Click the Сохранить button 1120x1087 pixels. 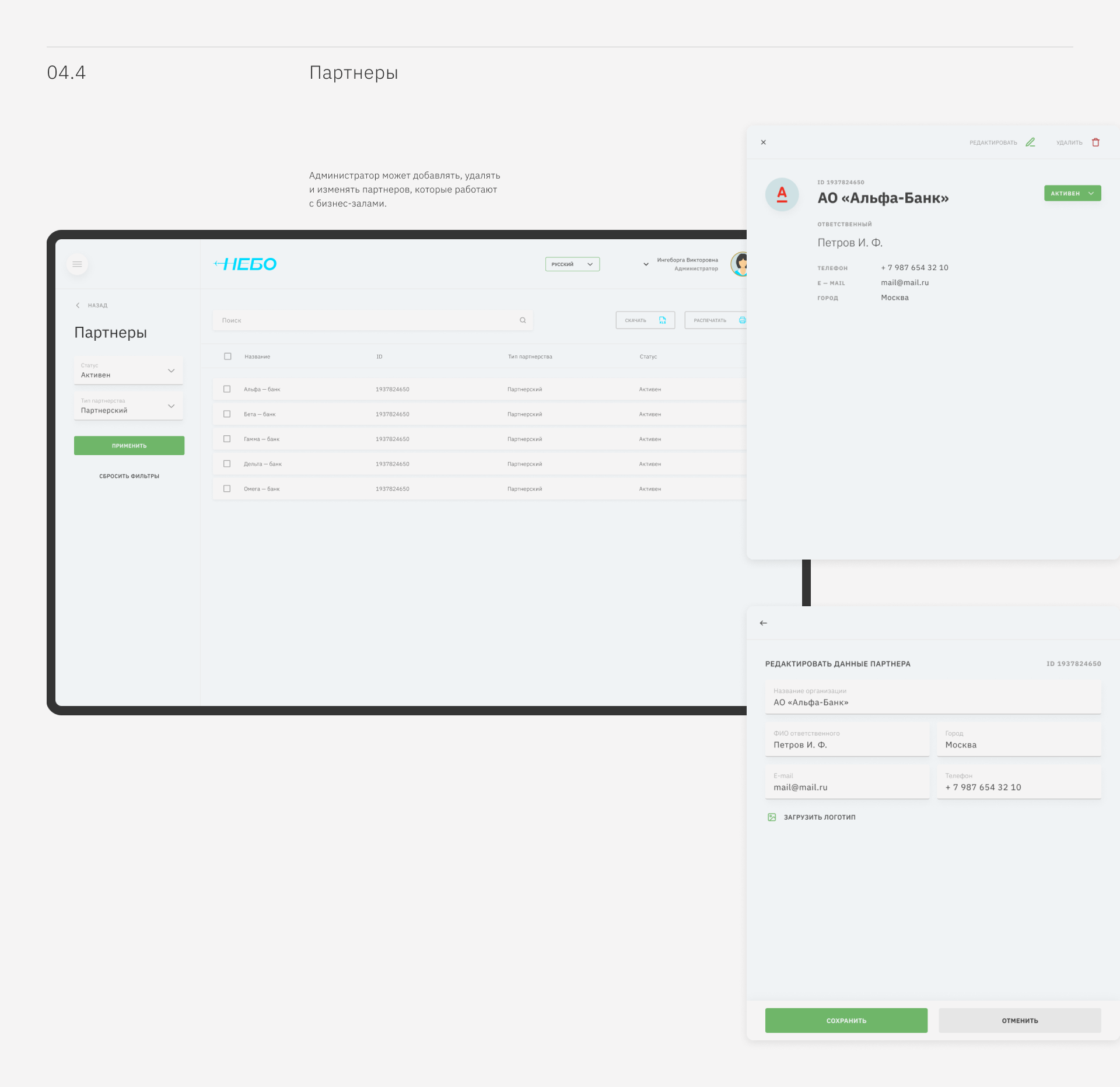coord(846,1020)
